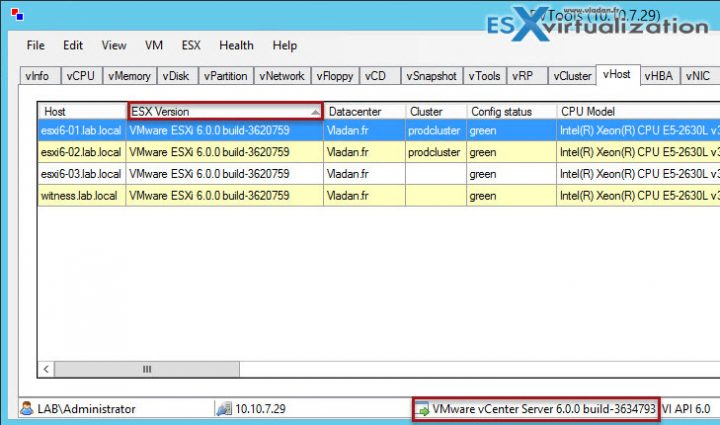
Task: Open the Health menu
Action: point(236,45)
